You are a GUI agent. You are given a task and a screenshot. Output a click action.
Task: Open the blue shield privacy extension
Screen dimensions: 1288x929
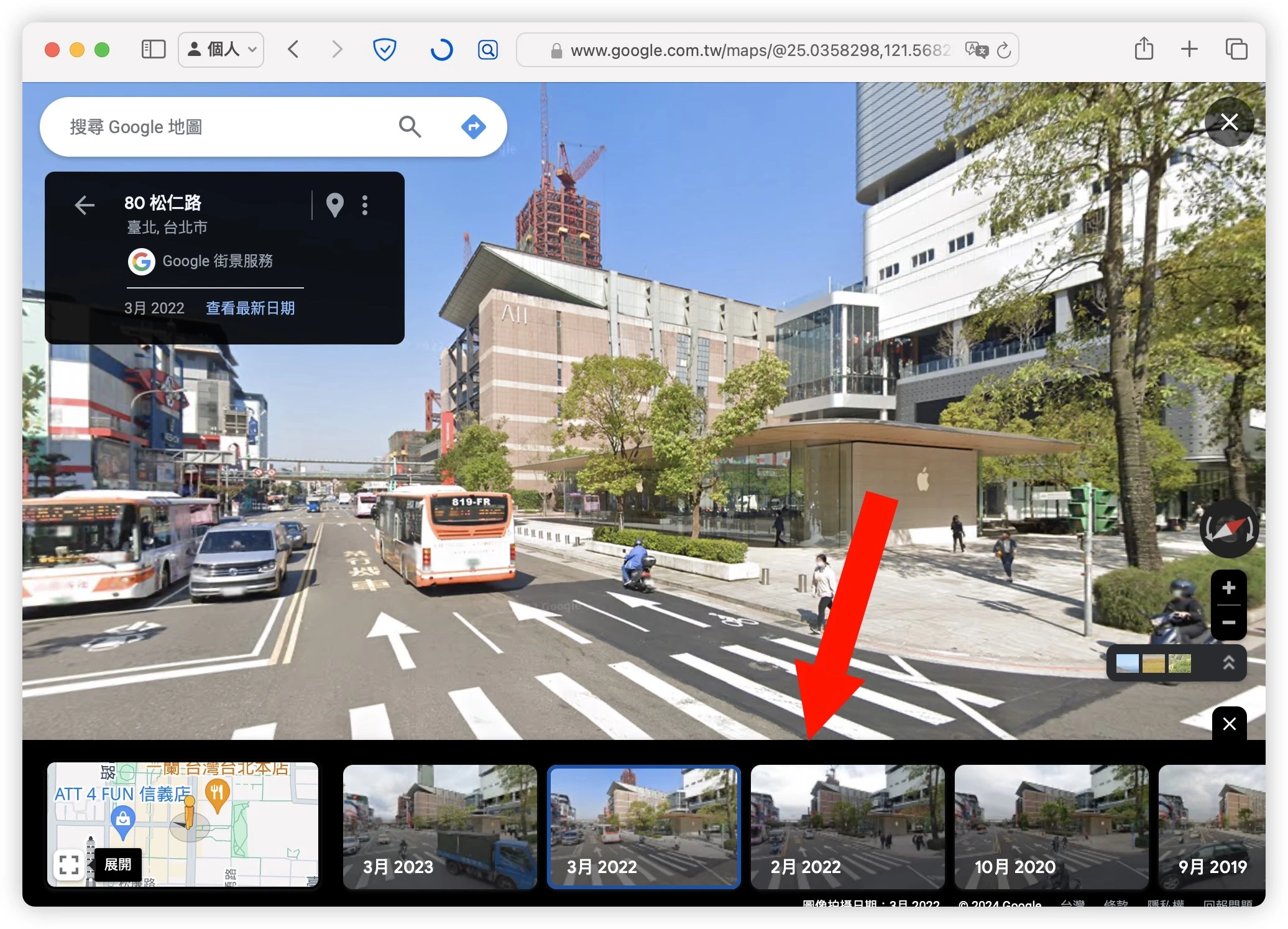385,49
